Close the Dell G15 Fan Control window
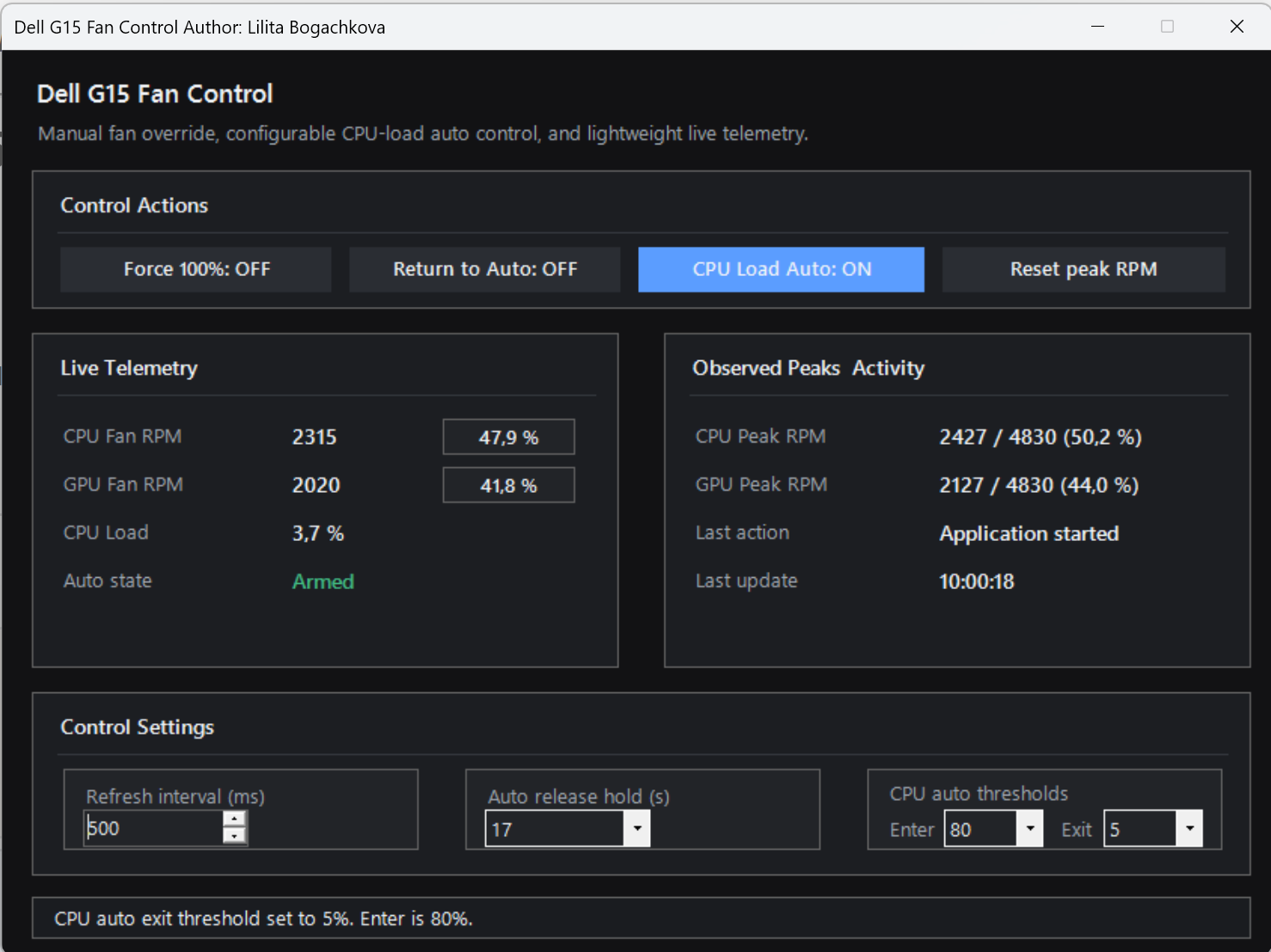 tap(1237, 27)
